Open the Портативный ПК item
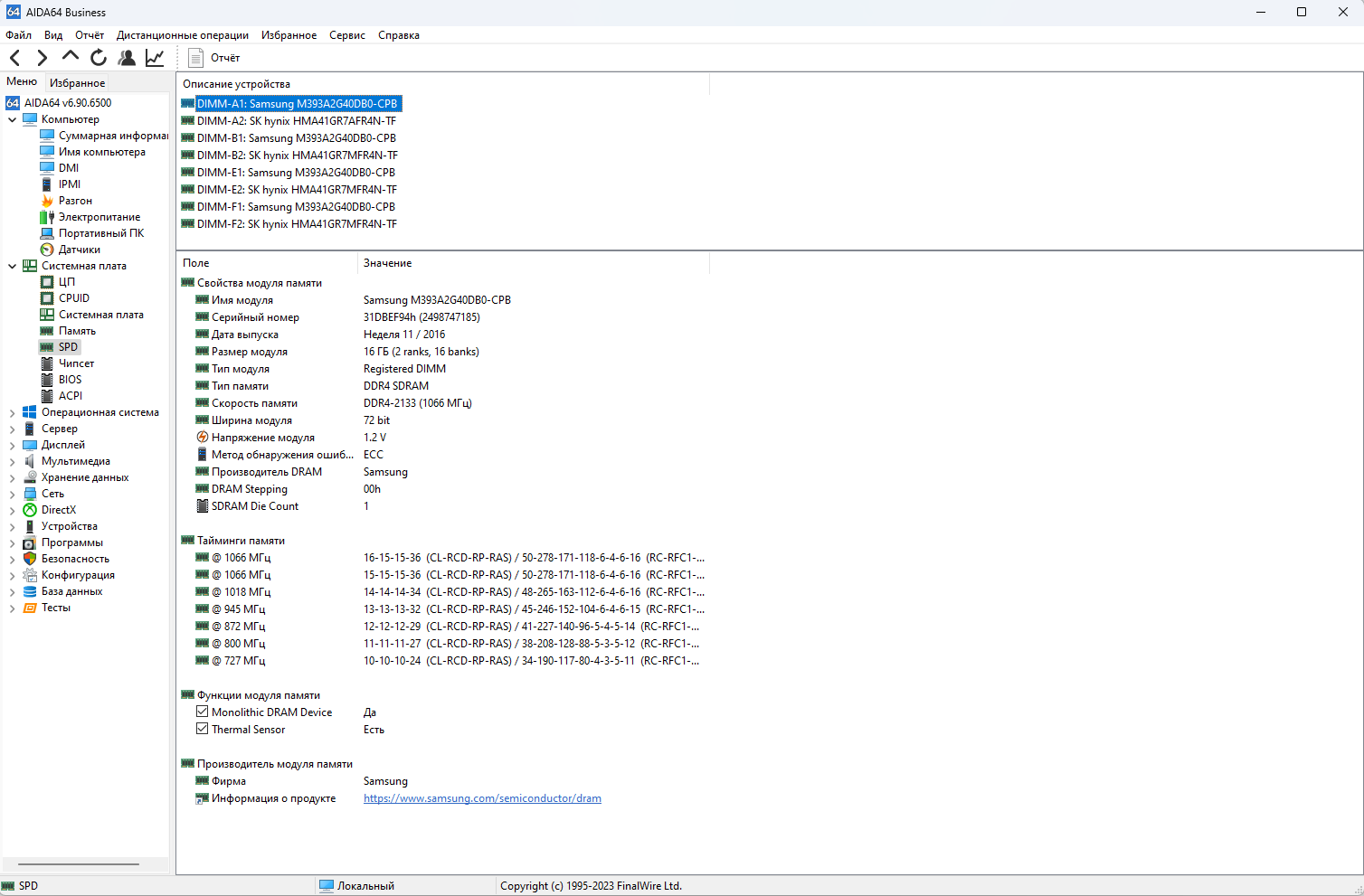This screenshot has width=1364, height=896. pos(92,233)
